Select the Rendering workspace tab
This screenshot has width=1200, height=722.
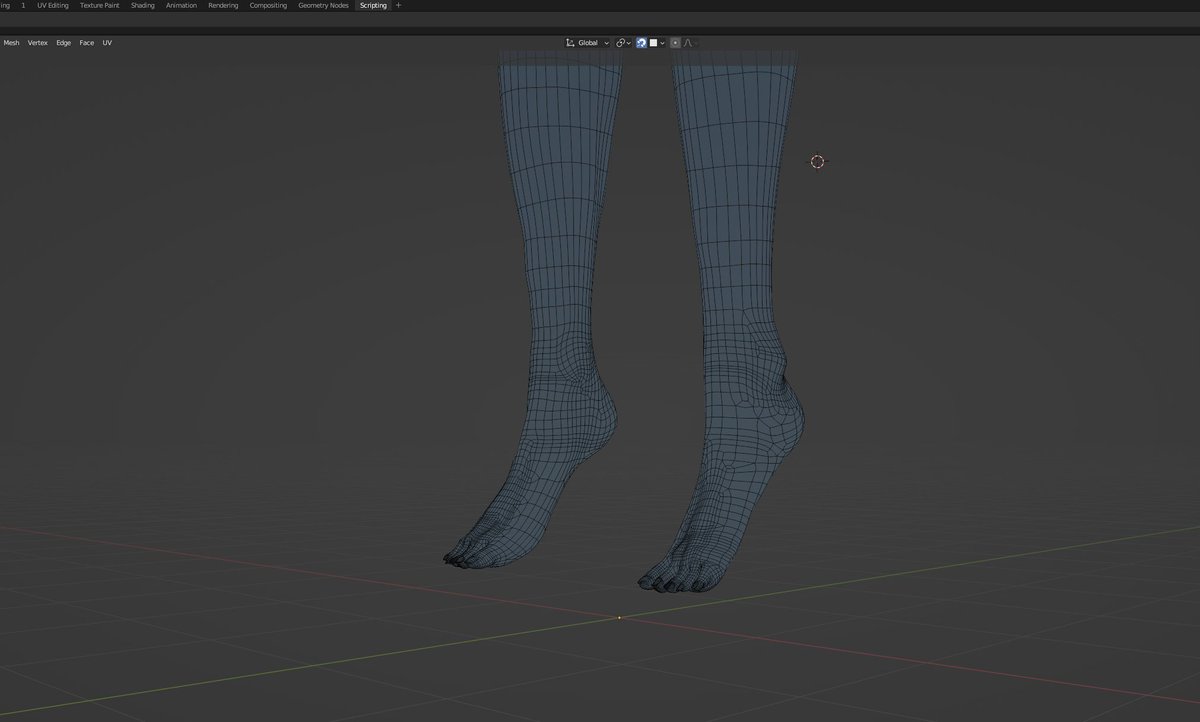pos(223,5)
